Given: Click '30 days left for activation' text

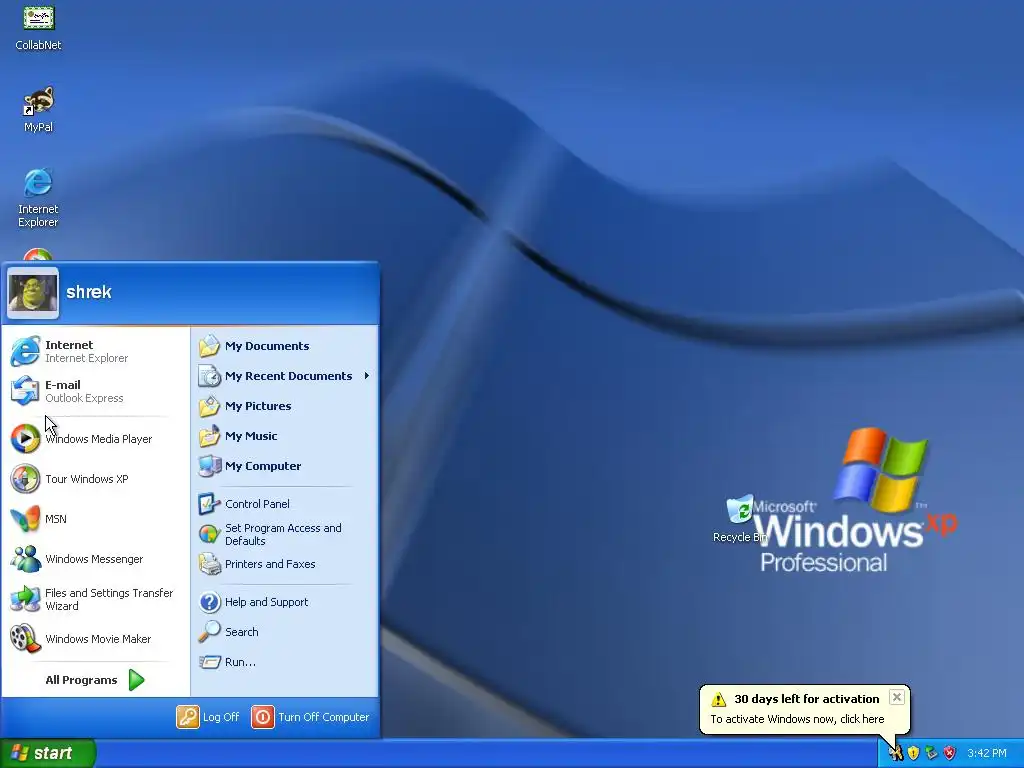Looking at the screenshot, I should pyautogui.click(x=807, y=699).
